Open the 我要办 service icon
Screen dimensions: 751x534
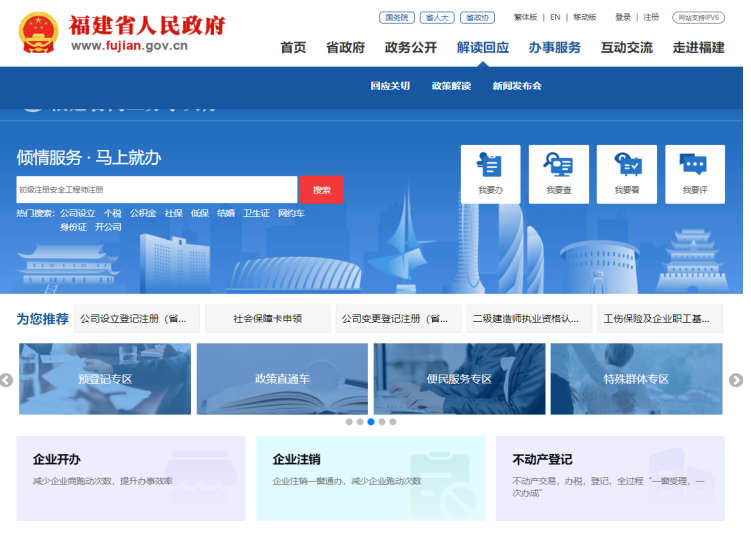pos(490,174)
